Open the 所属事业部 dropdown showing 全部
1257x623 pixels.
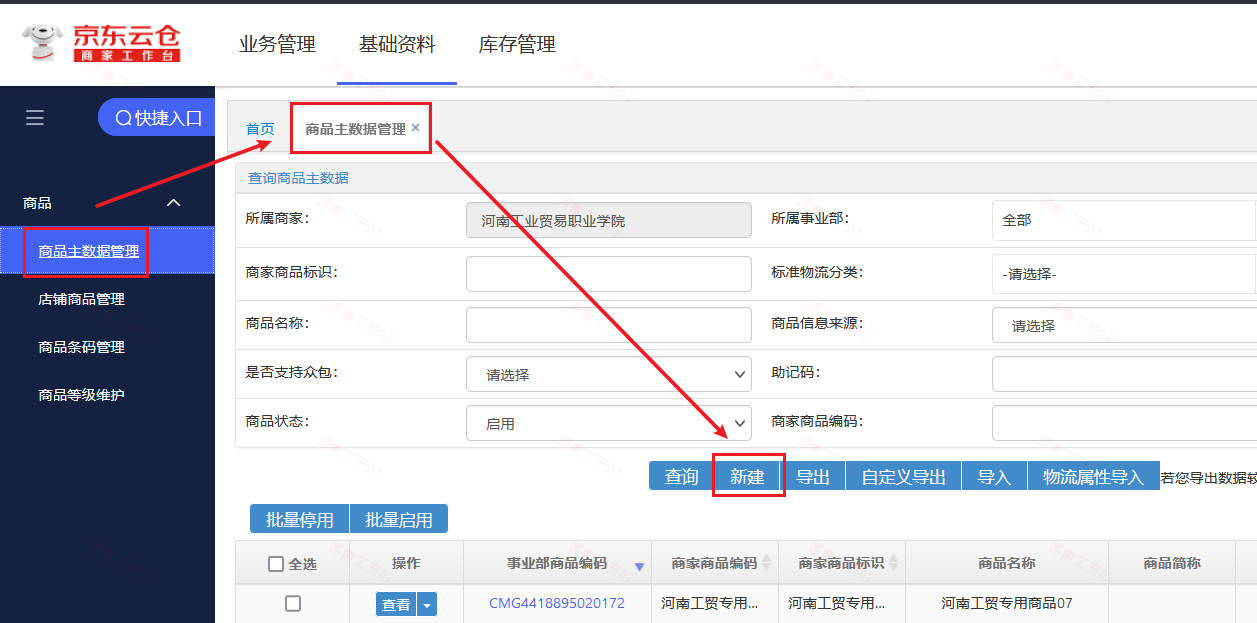pyautogui.click(x=1124, y=220)
